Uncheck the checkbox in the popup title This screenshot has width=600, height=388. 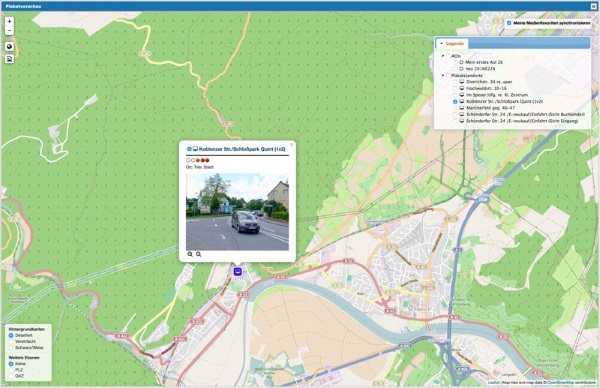189,149
